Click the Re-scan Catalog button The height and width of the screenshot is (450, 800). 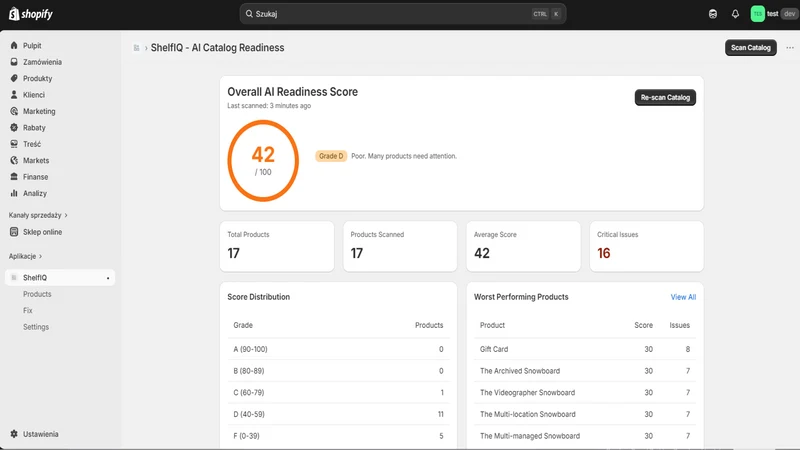[x=665, y=97]
